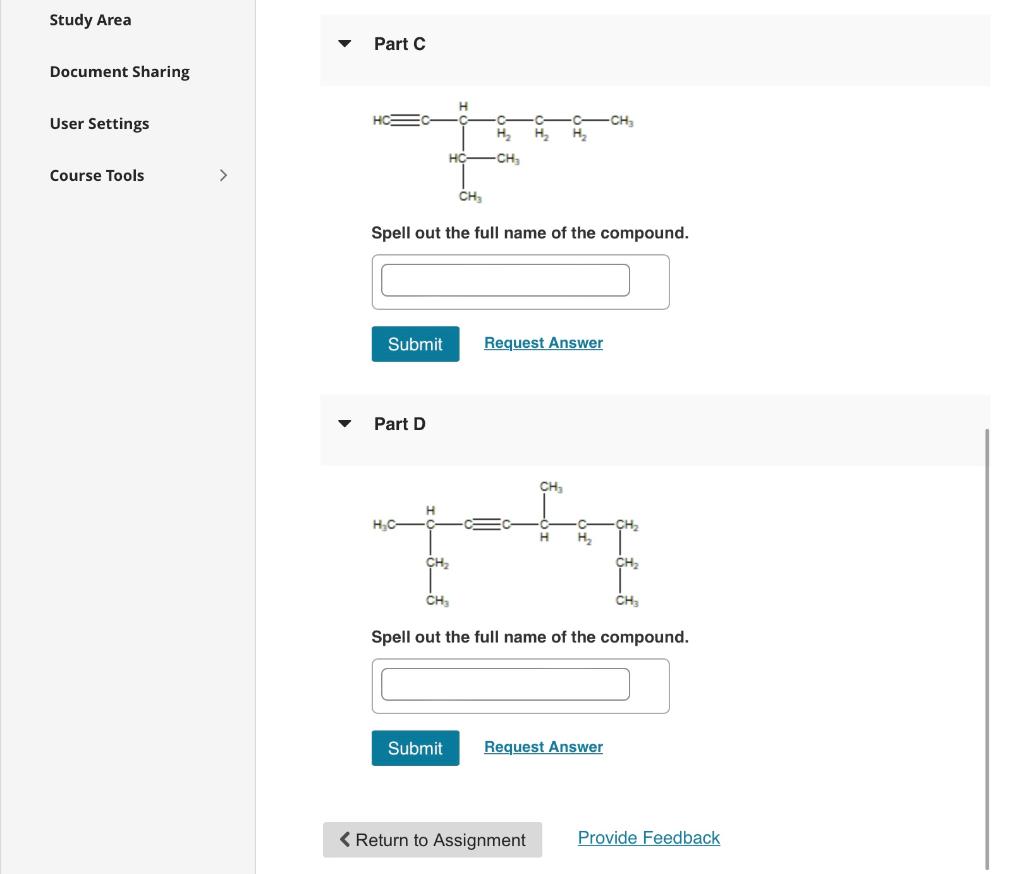Submit the Part D answer

(415, 747)
